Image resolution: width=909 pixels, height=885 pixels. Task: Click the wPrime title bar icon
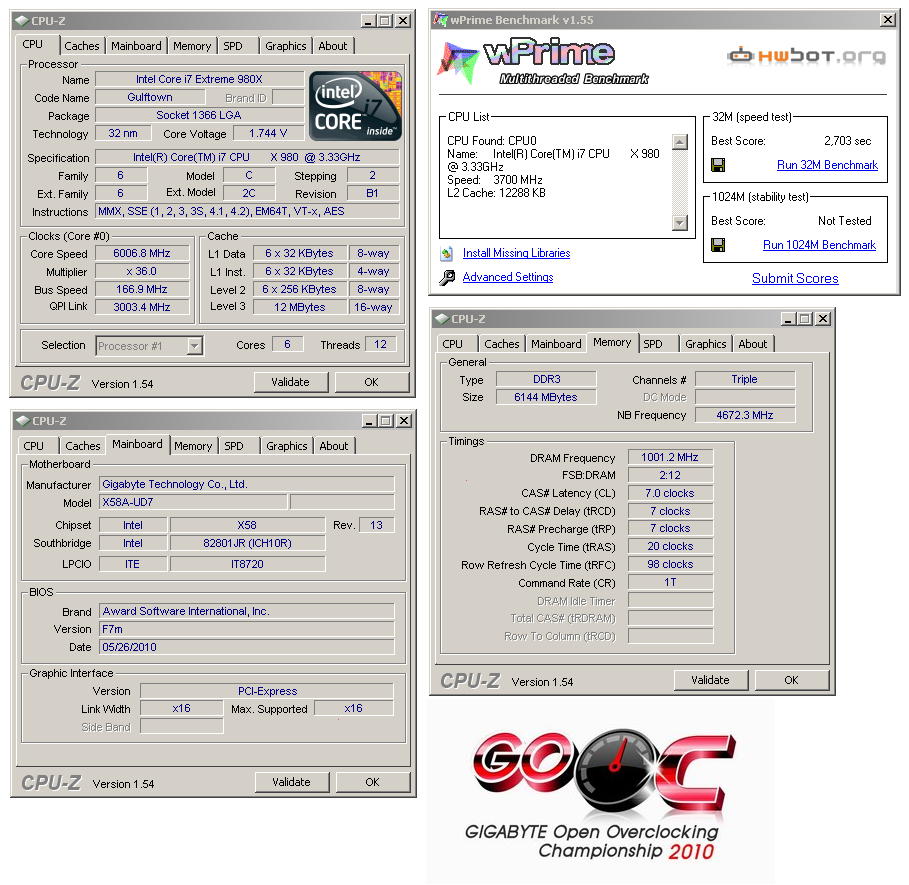click(441, 20)
